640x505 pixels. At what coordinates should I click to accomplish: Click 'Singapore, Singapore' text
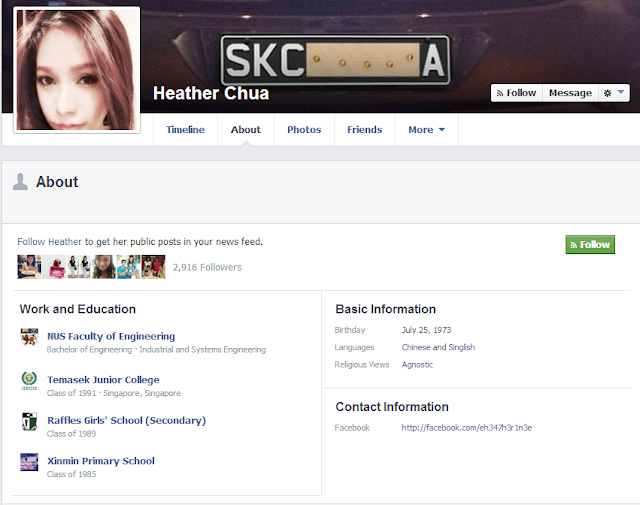pyautogui.click(x=142, y=393)
